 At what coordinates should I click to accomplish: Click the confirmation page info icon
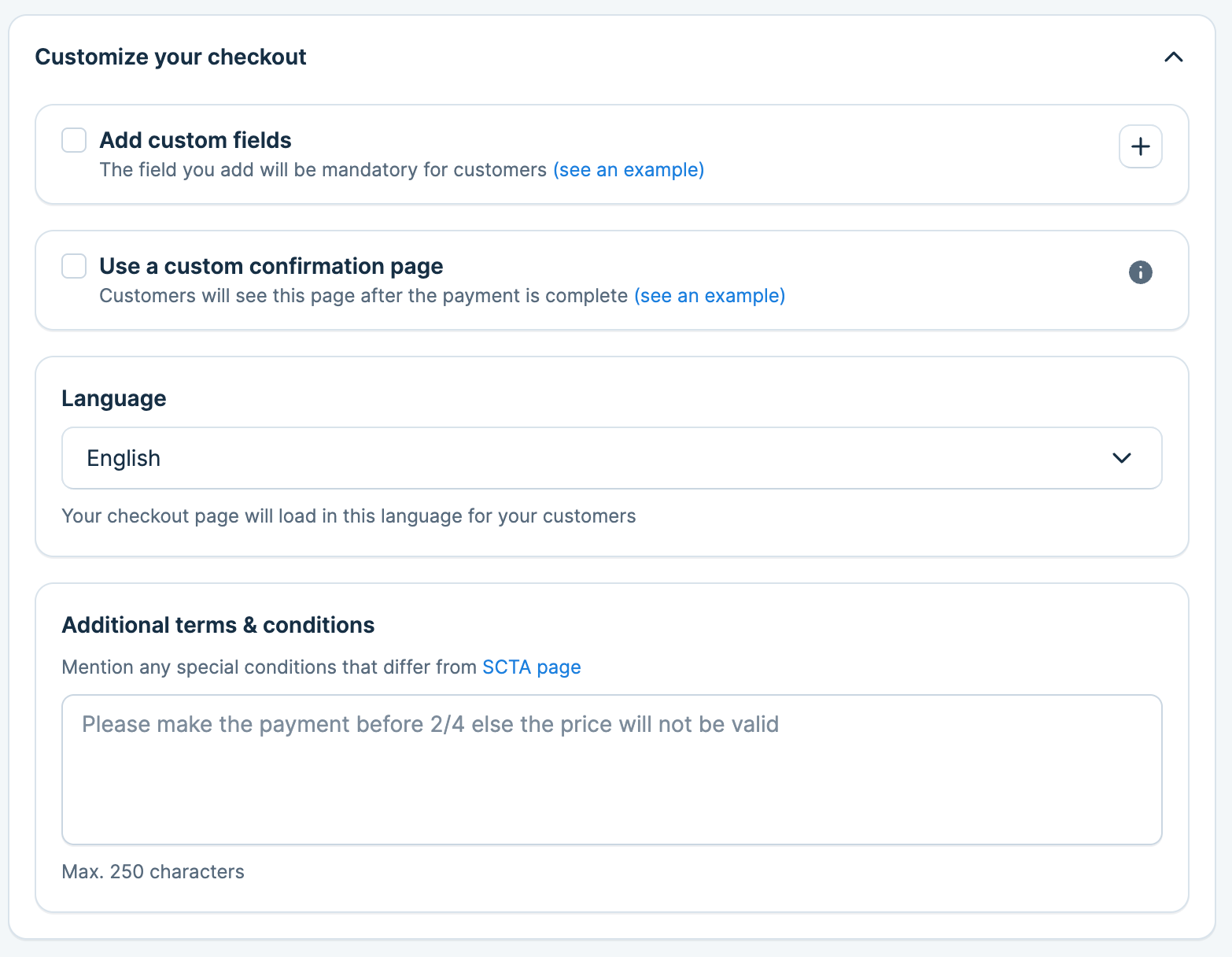coord(1140,272)
